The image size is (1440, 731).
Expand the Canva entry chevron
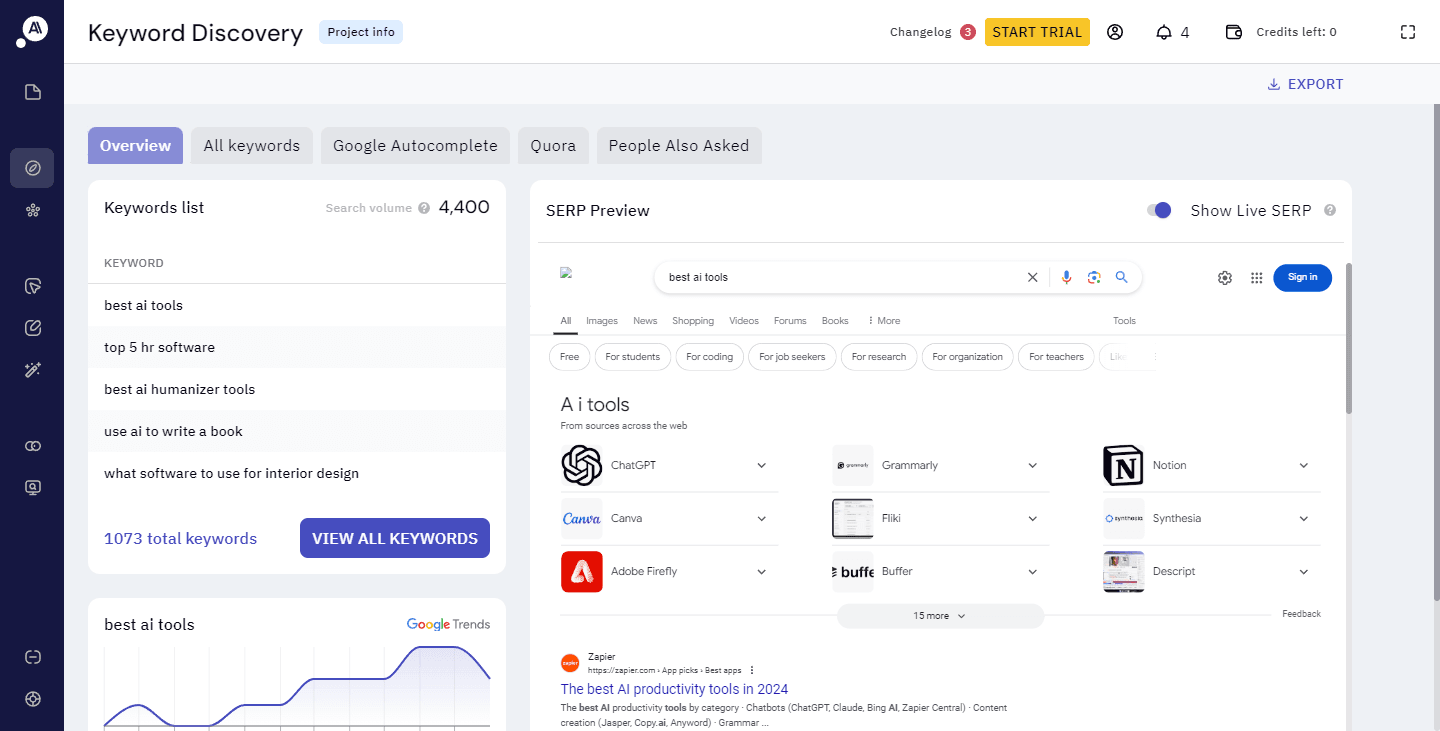click(761, 518)
